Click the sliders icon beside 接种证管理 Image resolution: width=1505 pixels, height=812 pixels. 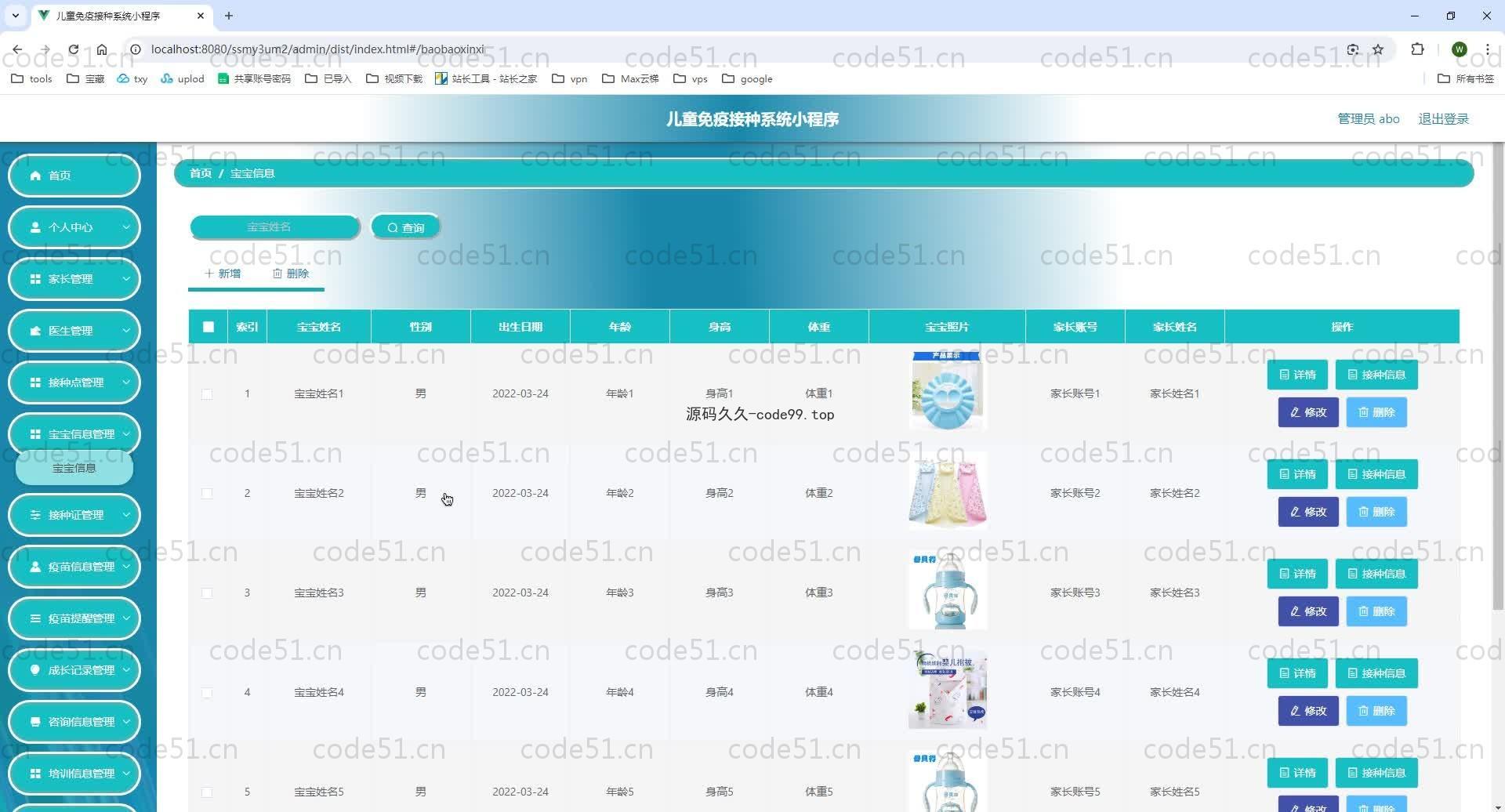click(x=35, y=515)
